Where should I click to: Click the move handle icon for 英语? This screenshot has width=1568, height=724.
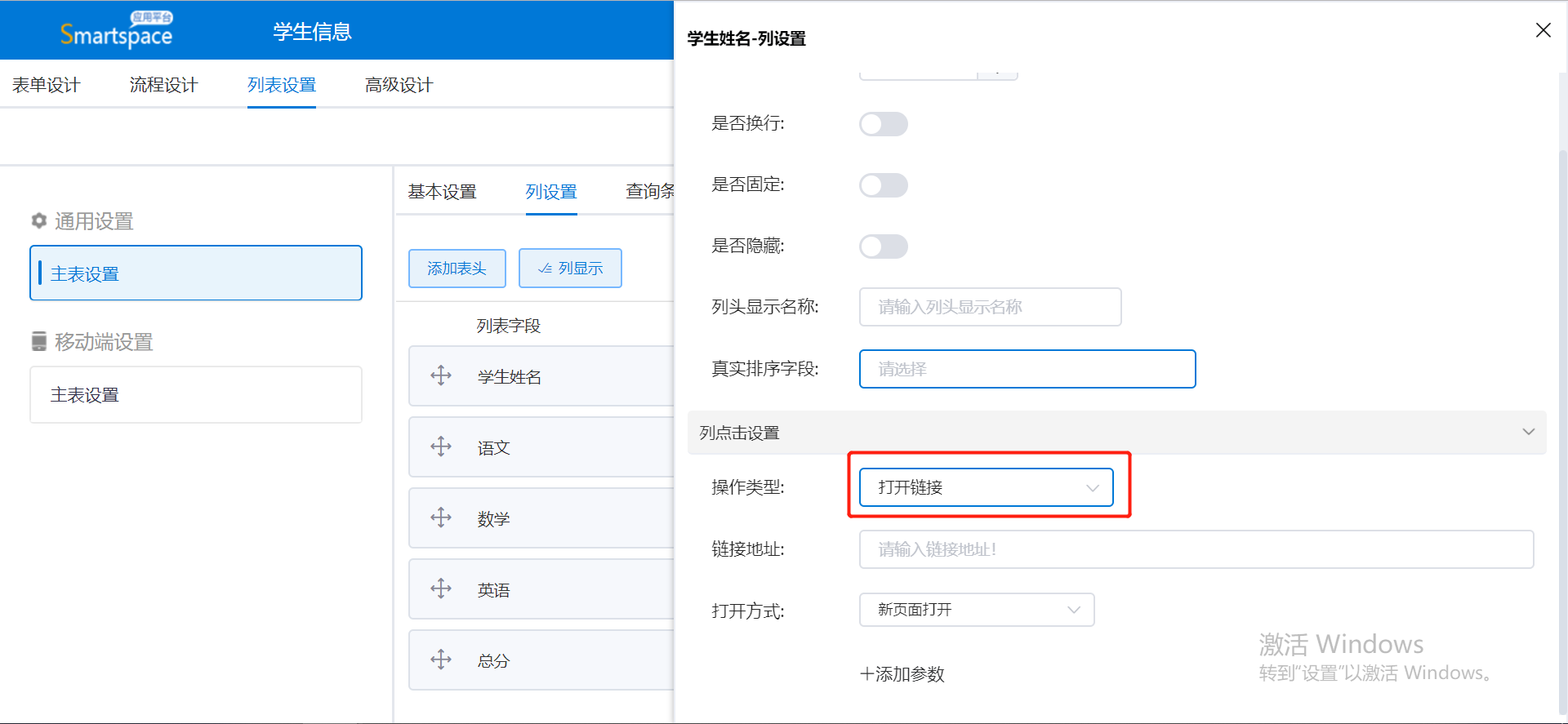(441, 589)
